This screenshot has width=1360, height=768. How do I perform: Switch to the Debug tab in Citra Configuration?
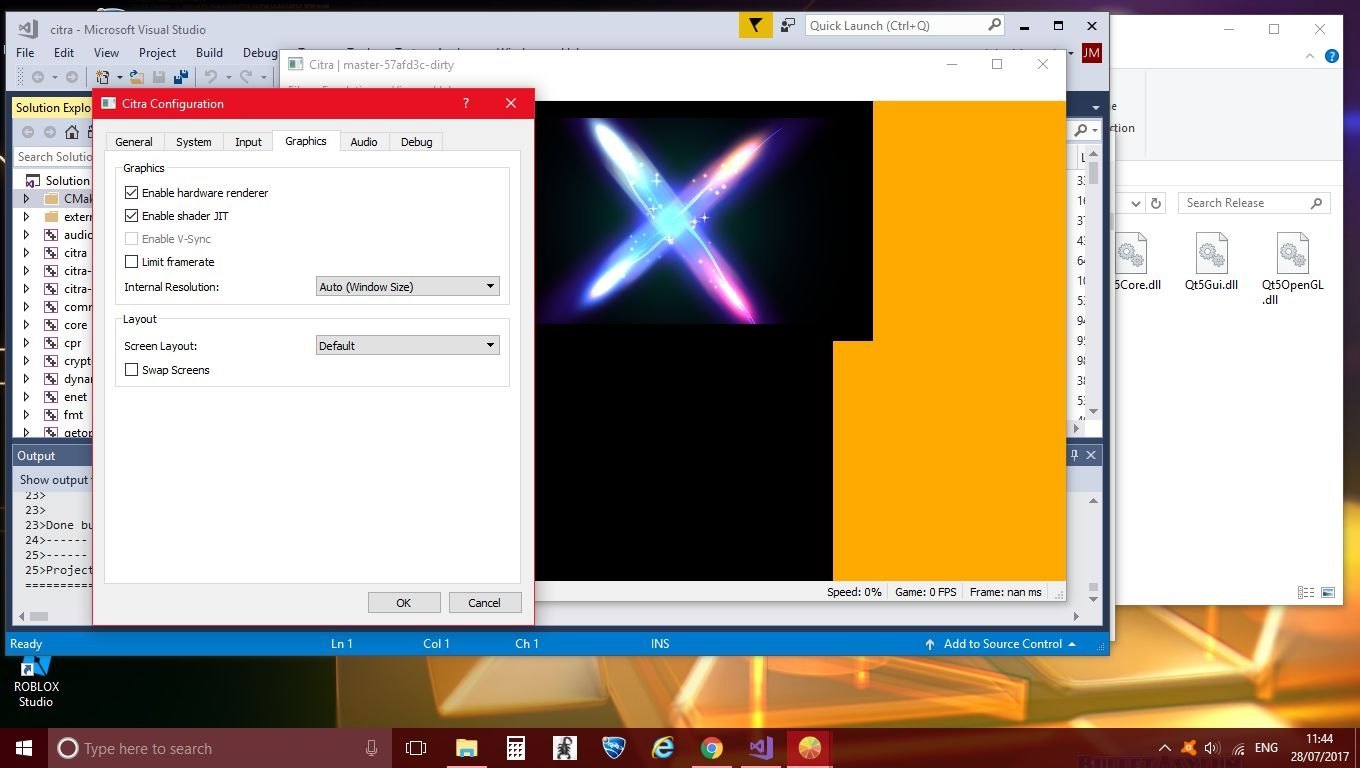416,142
